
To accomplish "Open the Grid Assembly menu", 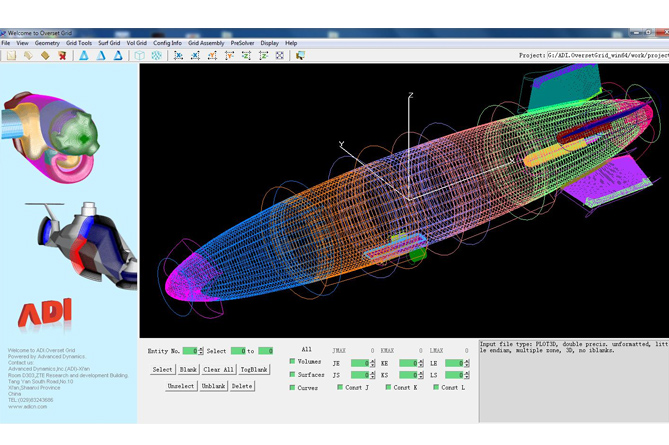I will pyautogui.click(x=206, y=43).
